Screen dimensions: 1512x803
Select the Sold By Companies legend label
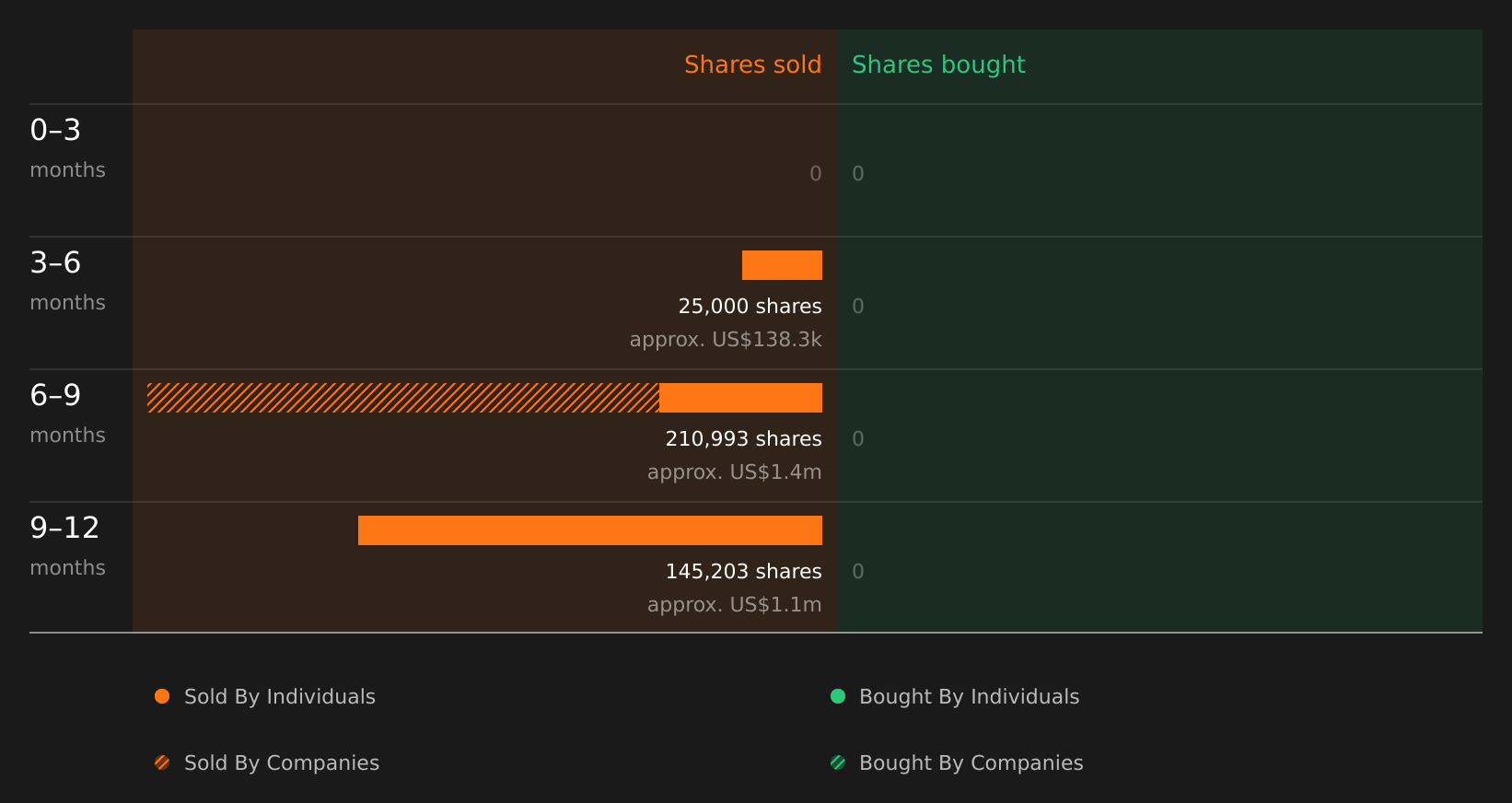coord(282,763)
